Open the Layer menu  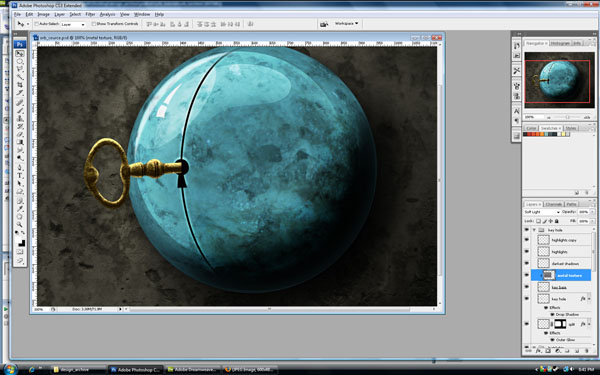click(59, 15)
